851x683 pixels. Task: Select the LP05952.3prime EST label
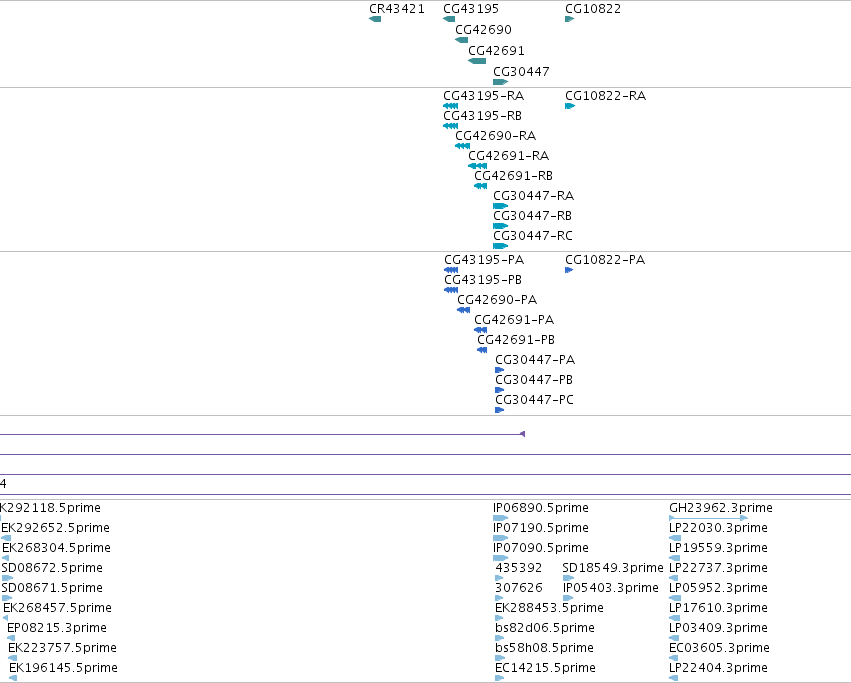pyautogui.click(x=718, y=588)
